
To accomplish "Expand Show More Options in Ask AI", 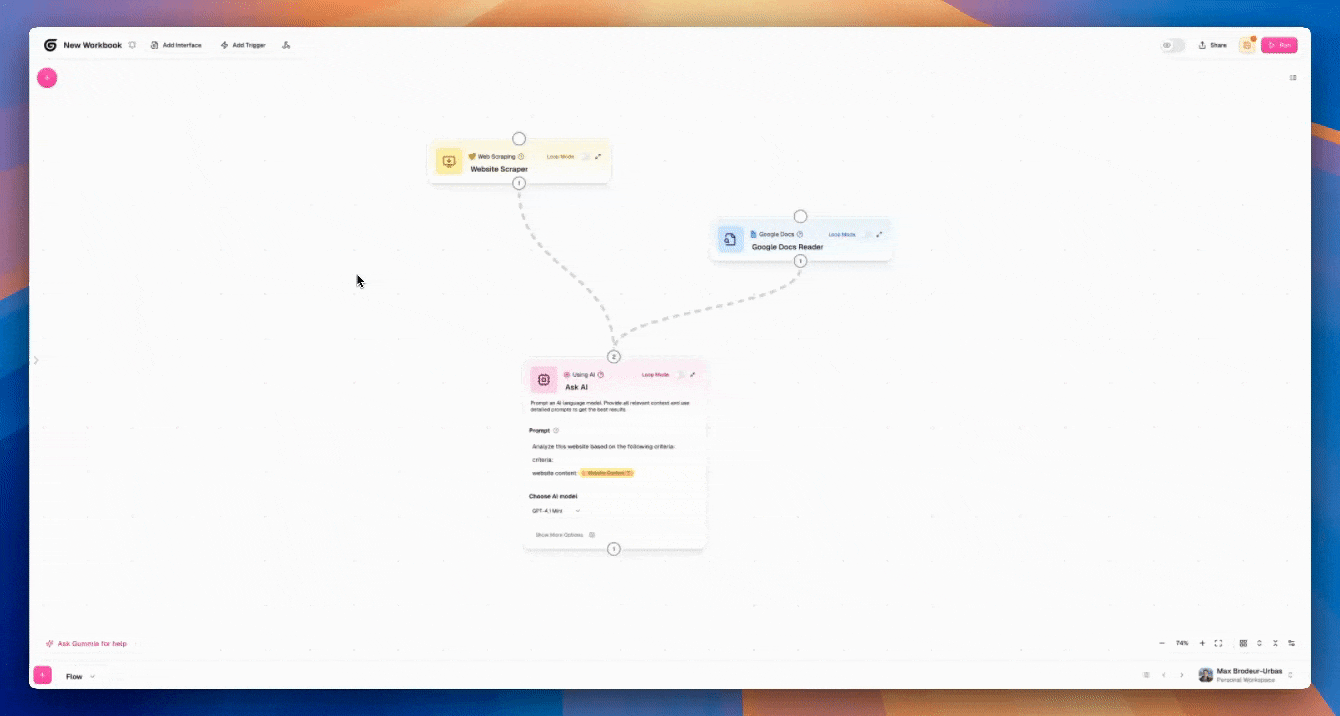I will click(565, 535).
